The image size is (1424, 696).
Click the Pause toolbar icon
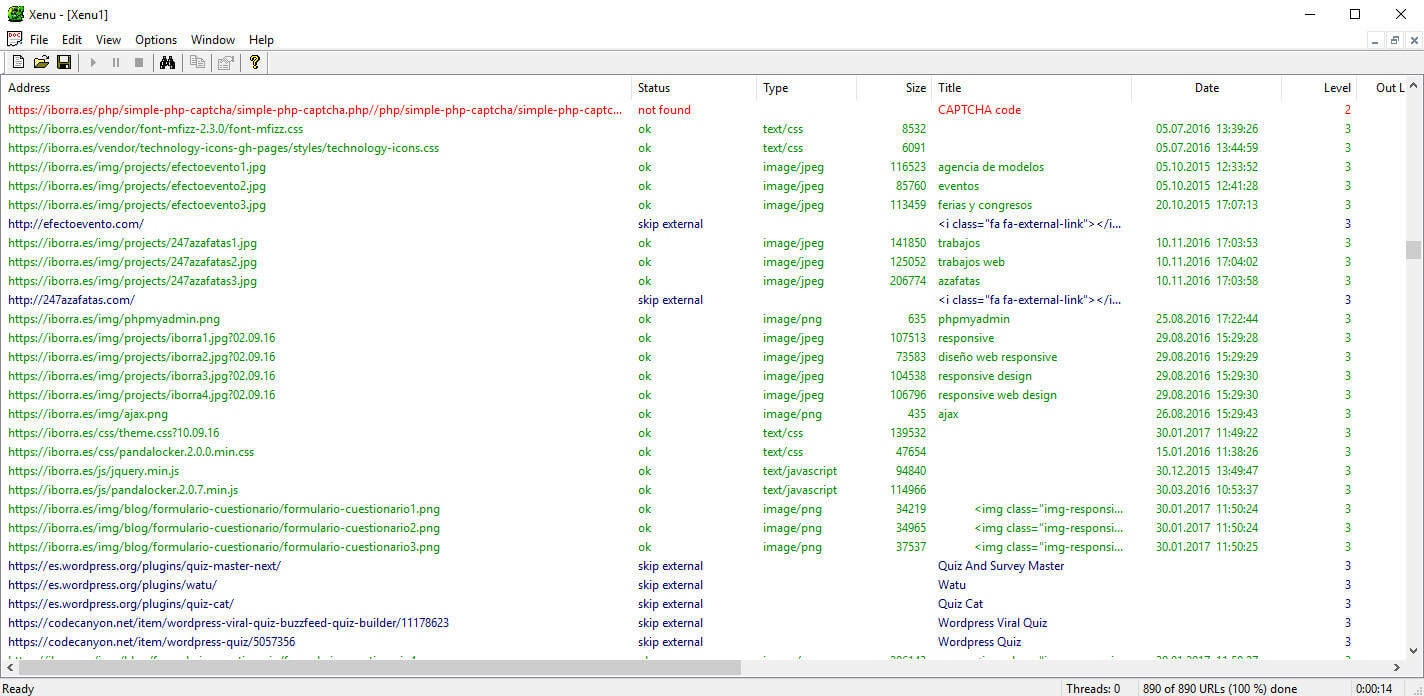click(116, 62)
